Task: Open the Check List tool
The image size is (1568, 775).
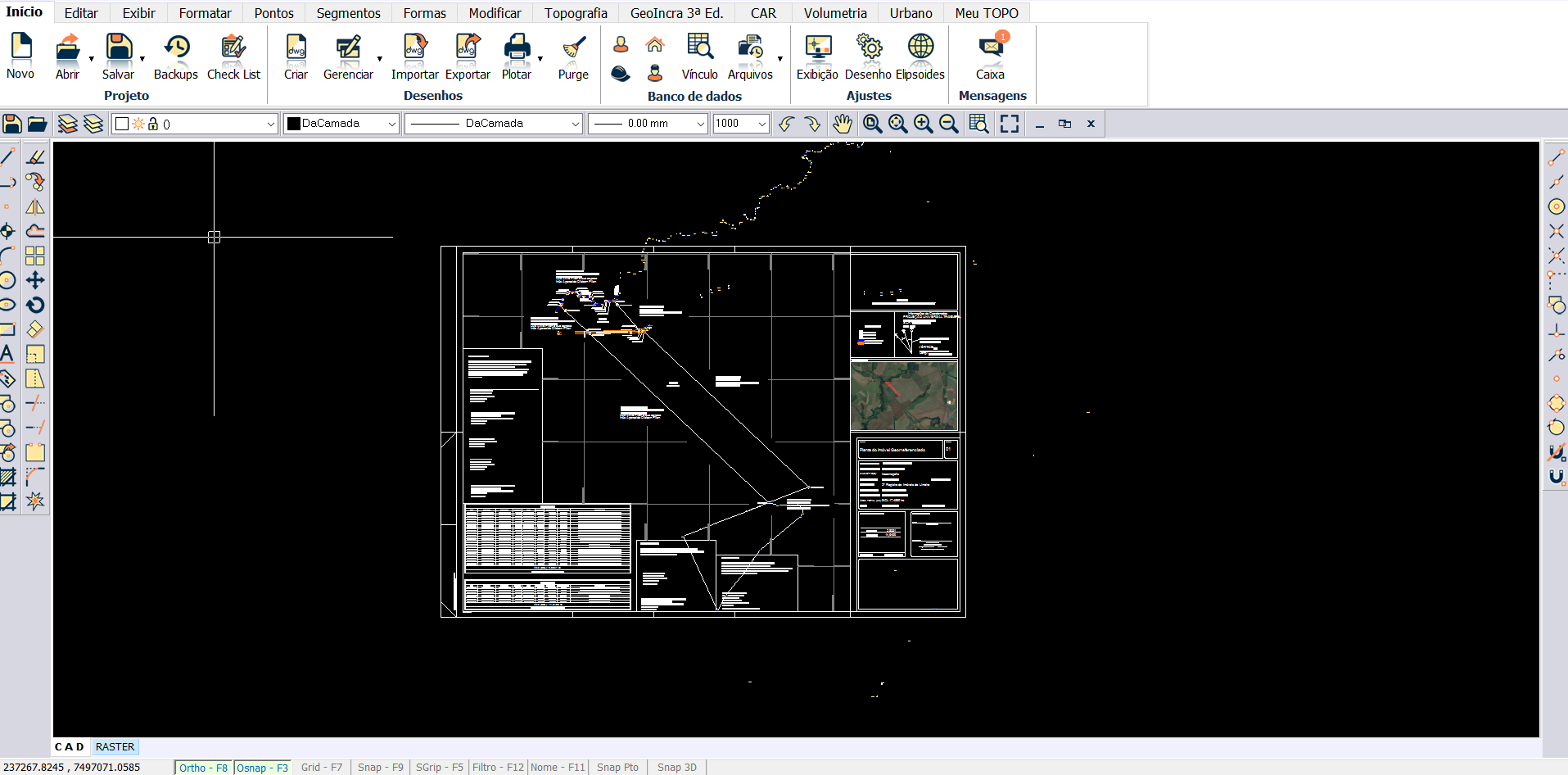Action: (x=233, y=56)
